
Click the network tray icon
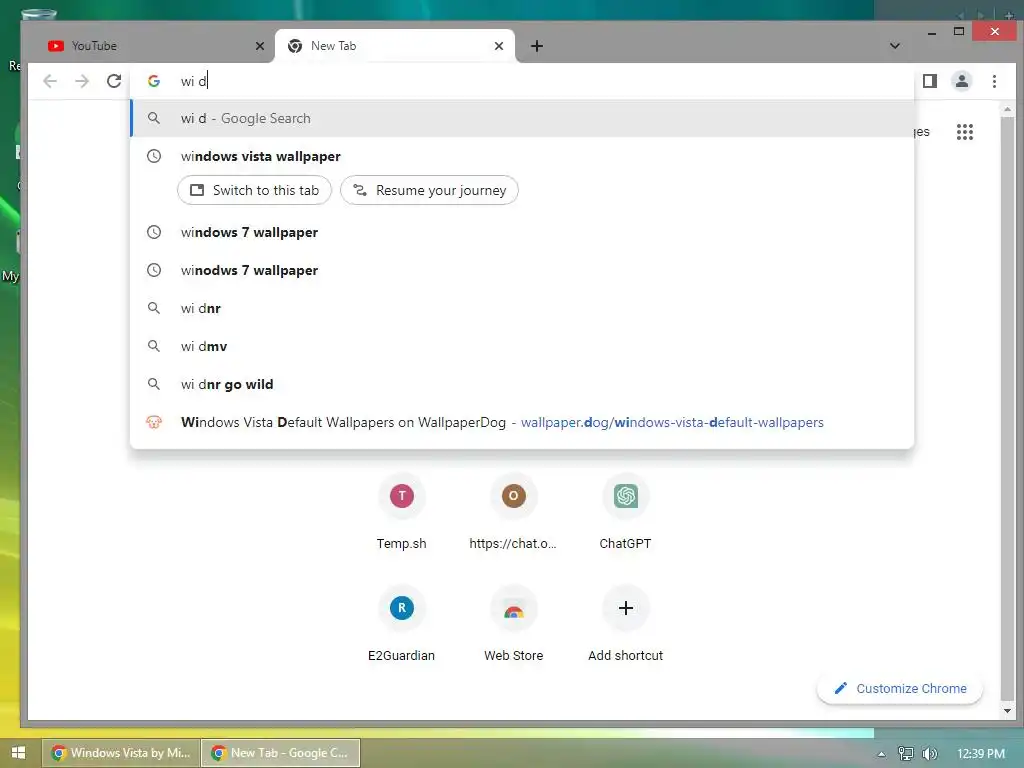(x=905, y=754)
